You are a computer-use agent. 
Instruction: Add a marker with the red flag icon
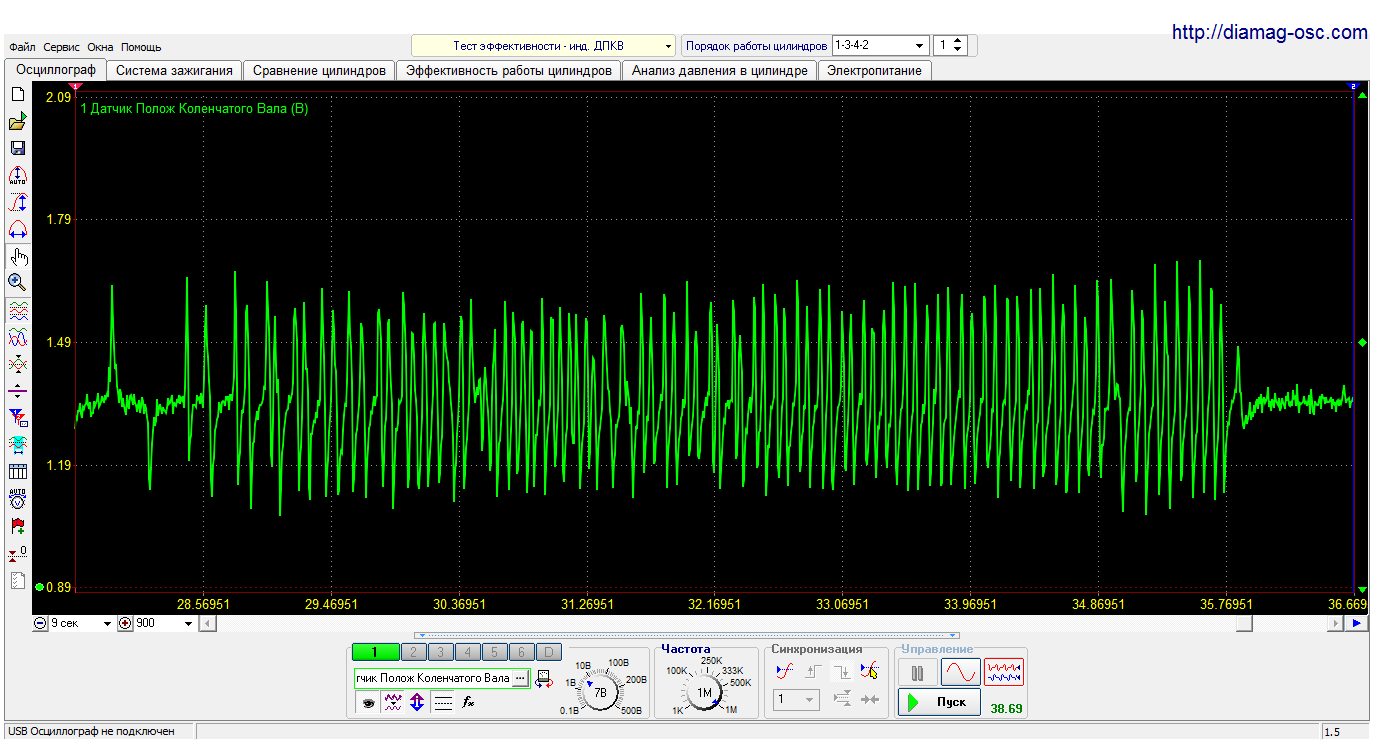pos(17,525)
